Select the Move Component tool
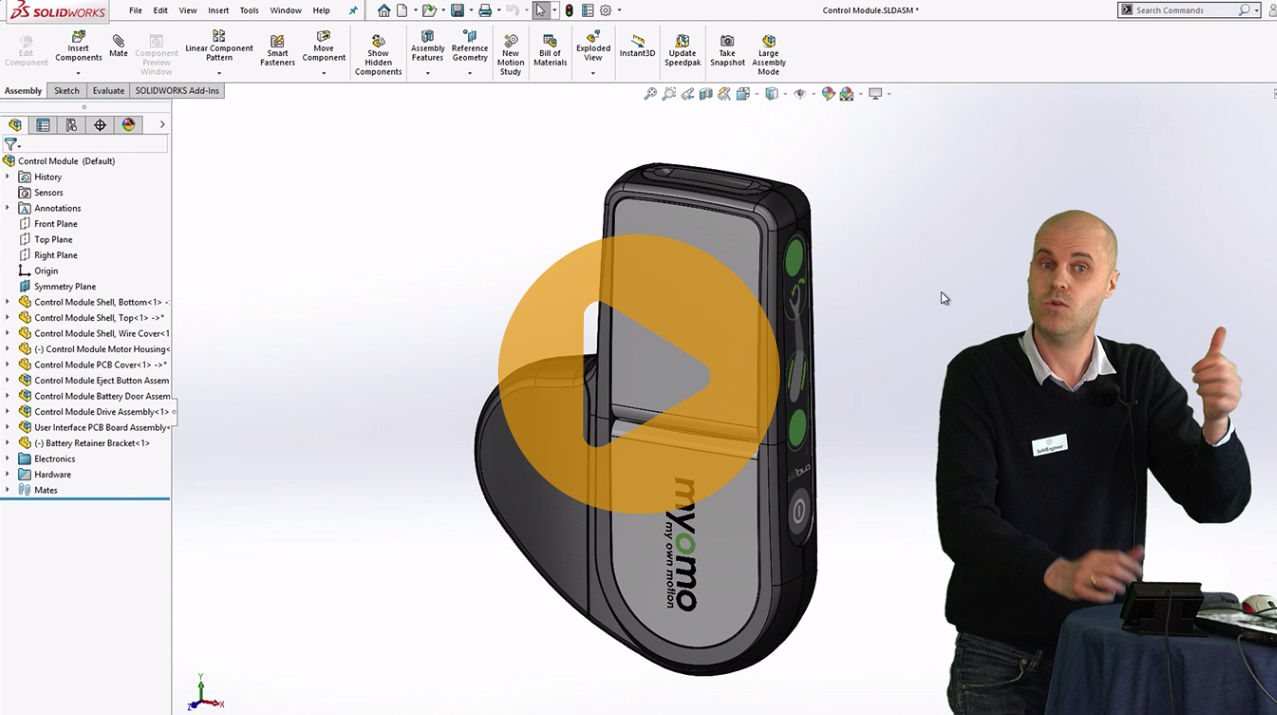 (x=323, y=50)
